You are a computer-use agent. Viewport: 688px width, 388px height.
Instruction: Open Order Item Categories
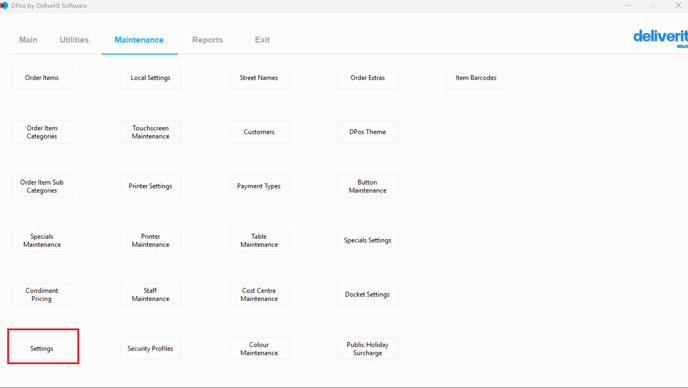pyautogui.click(x=42, y=132)
